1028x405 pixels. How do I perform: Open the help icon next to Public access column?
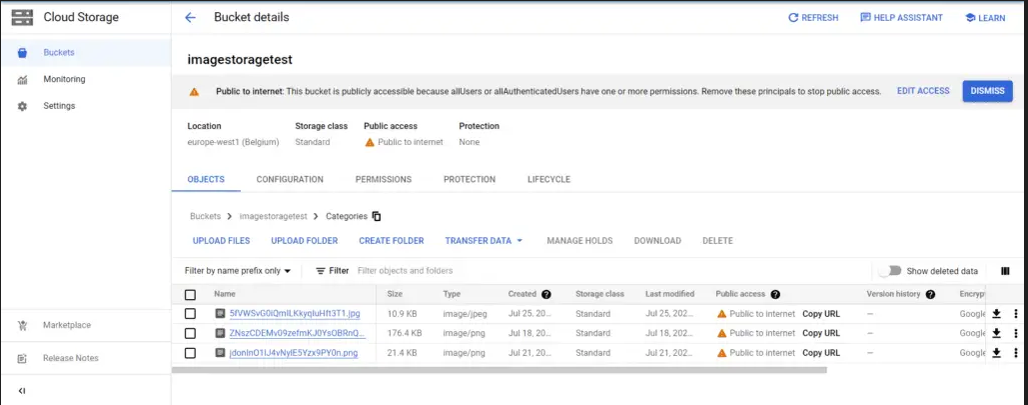click(775, 295)
